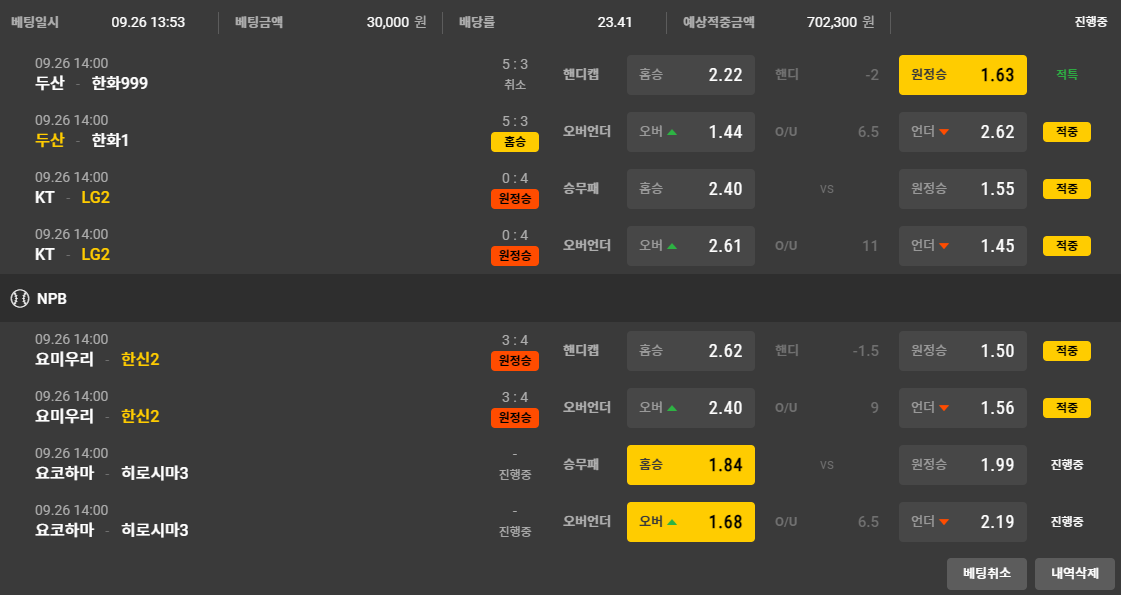Click the orange down arrow on 언더 2.62

(x=944, y=132)
